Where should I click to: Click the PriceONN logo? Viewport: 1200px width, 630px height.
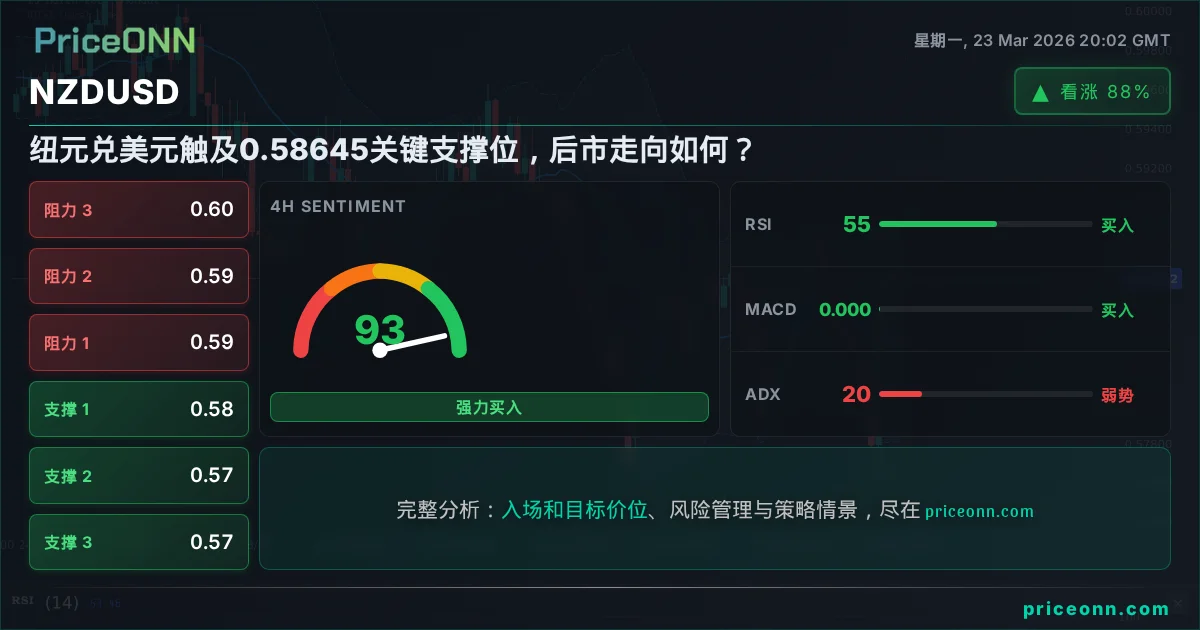click(114, 41)
